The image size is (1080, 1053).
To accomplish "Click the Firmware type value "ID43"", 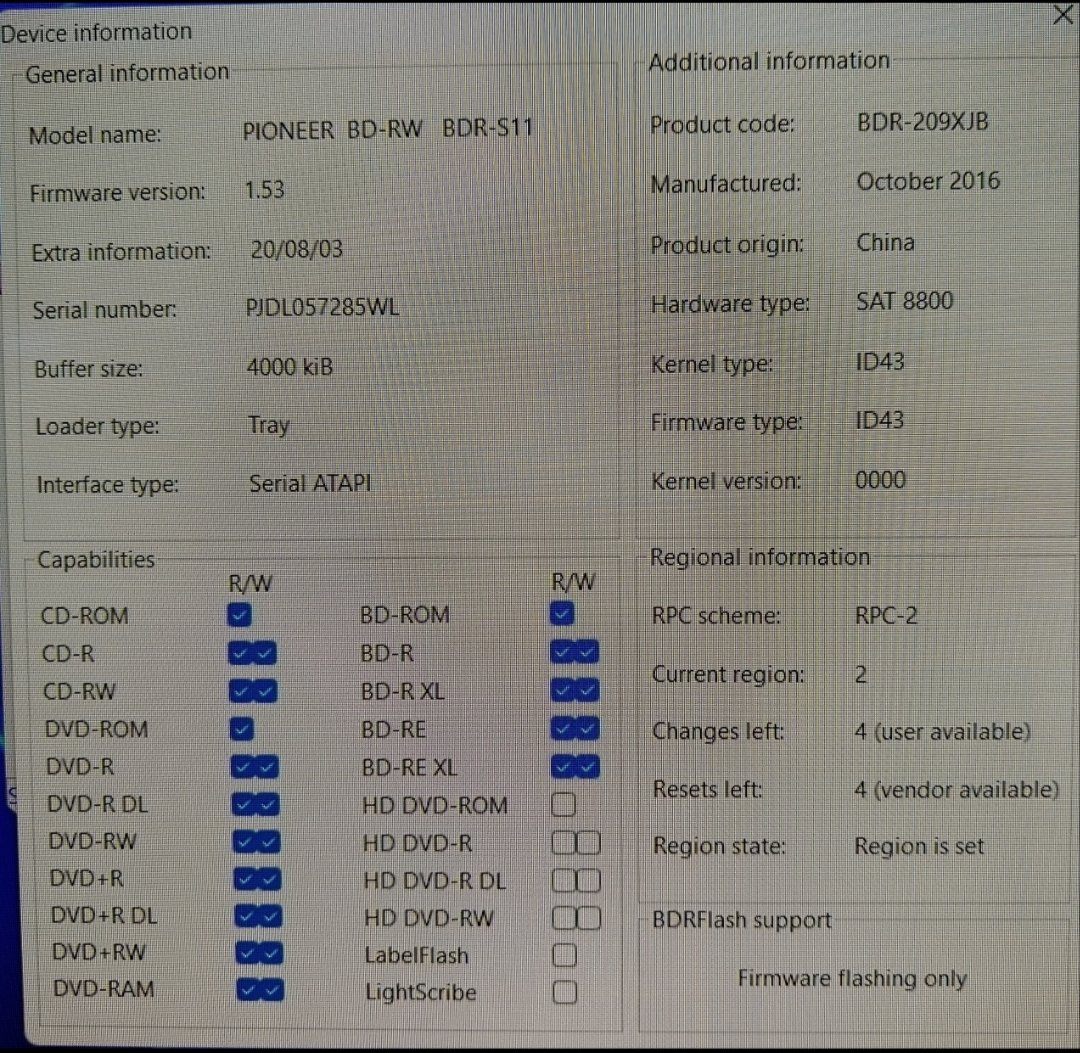I will click(880, 420).
